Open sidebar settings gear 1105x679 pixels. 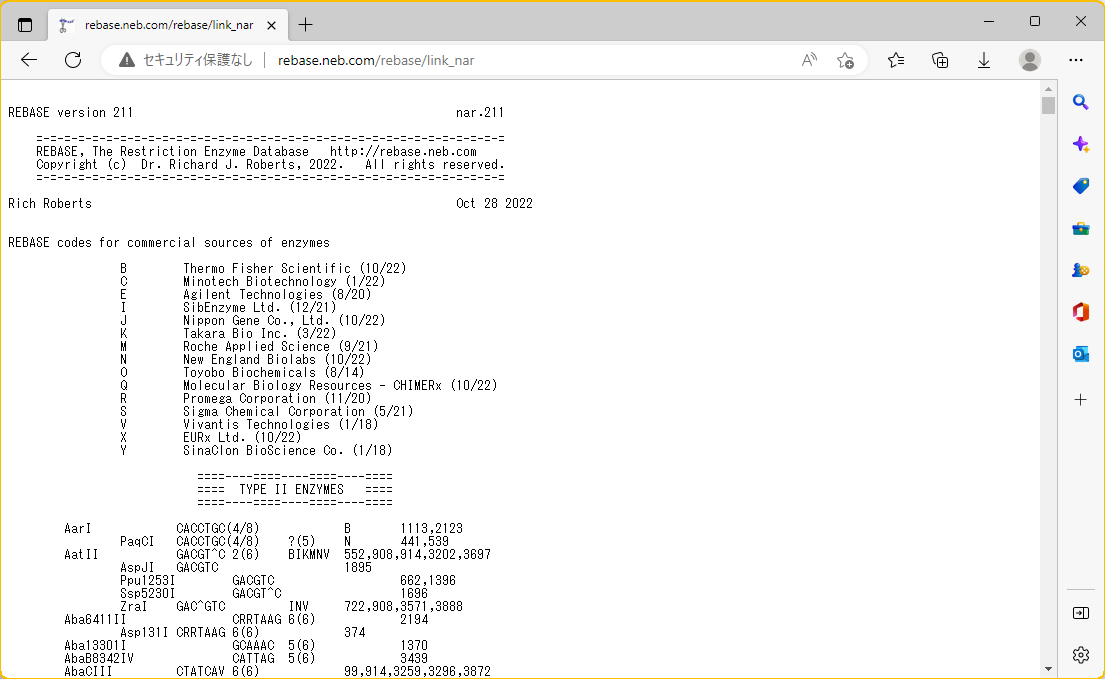click(1080, 655)
